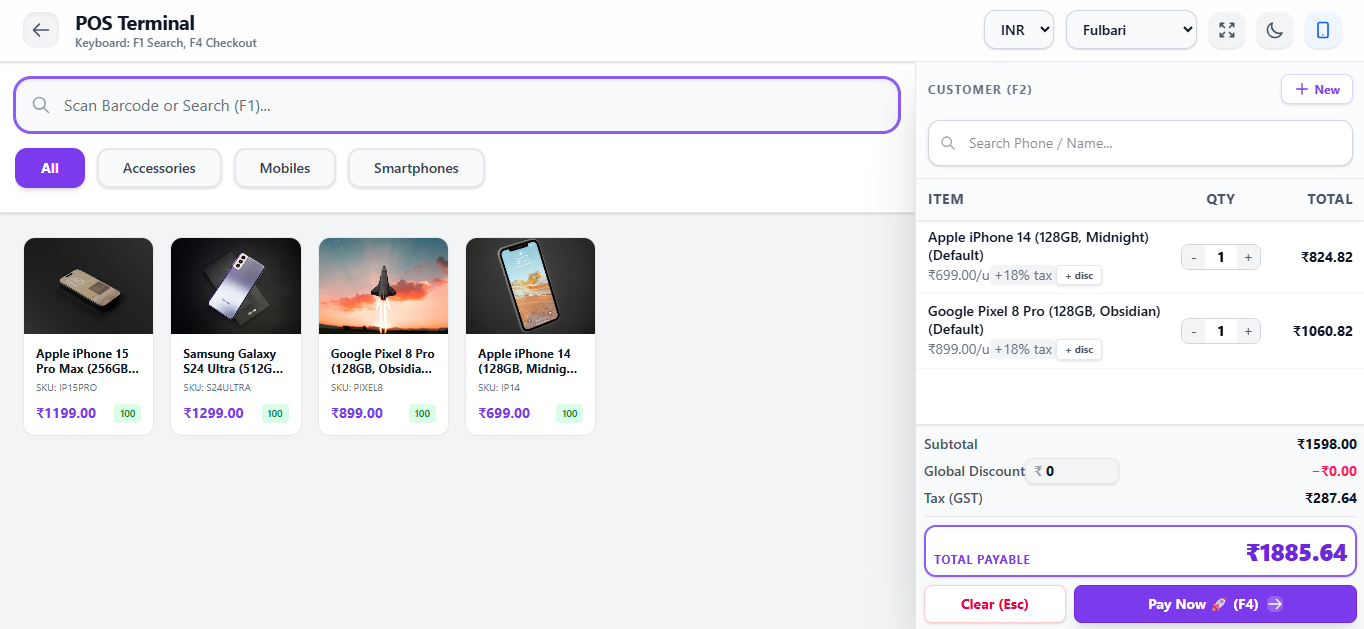Open the INR currency dropdown
Viewport: 1364px width, 629px height.
[x=1019, y=30]
